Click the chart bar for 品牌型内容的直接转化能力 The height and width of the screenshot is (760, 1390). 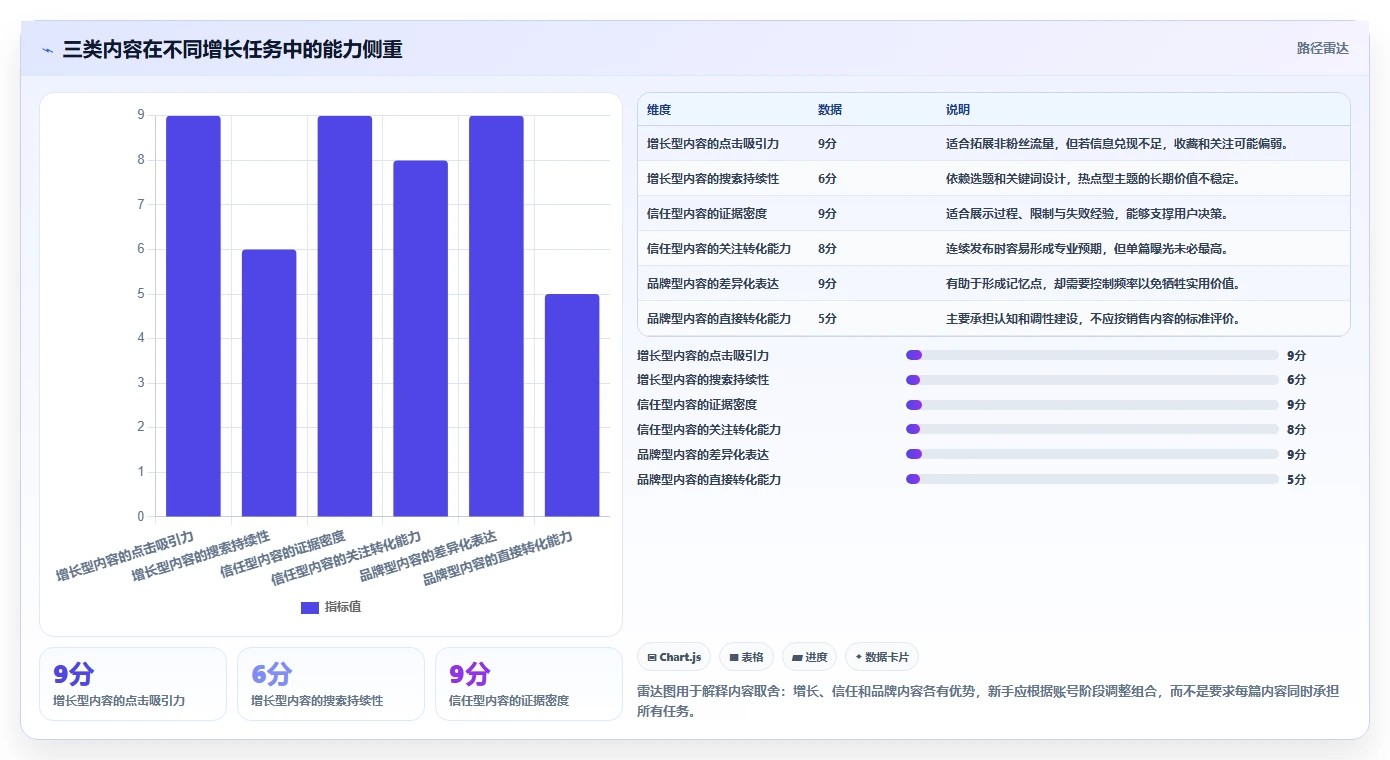(572, 405)
